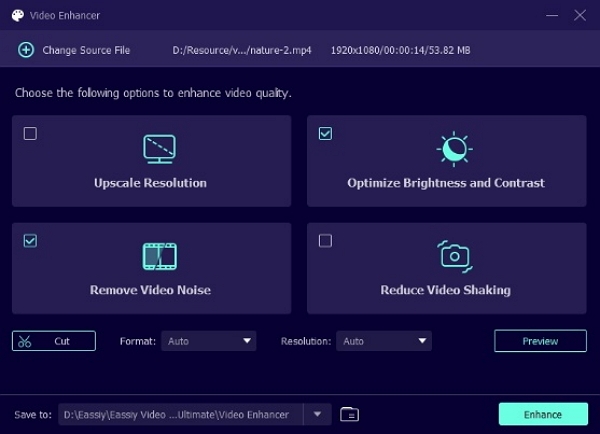Image resolution: width=600 pixels, height=434 pixels.
Task: Tick the Reduce Video Shaking checkbox
Action: click(x=325, y=240)
